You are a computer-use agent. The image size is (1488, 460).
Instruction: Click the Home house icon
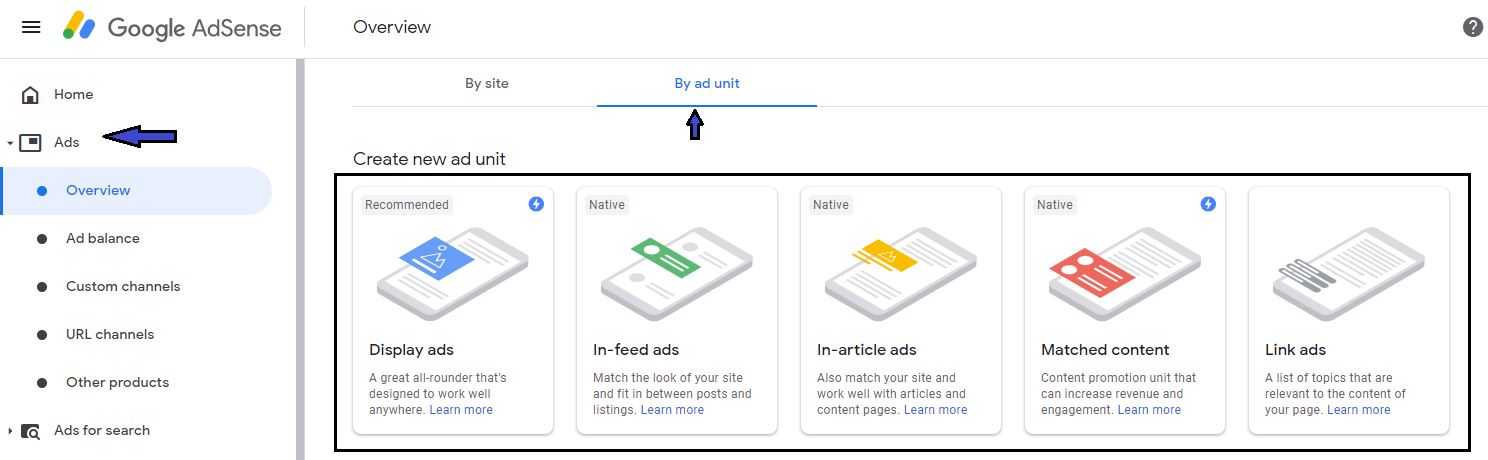click(30, 95)
